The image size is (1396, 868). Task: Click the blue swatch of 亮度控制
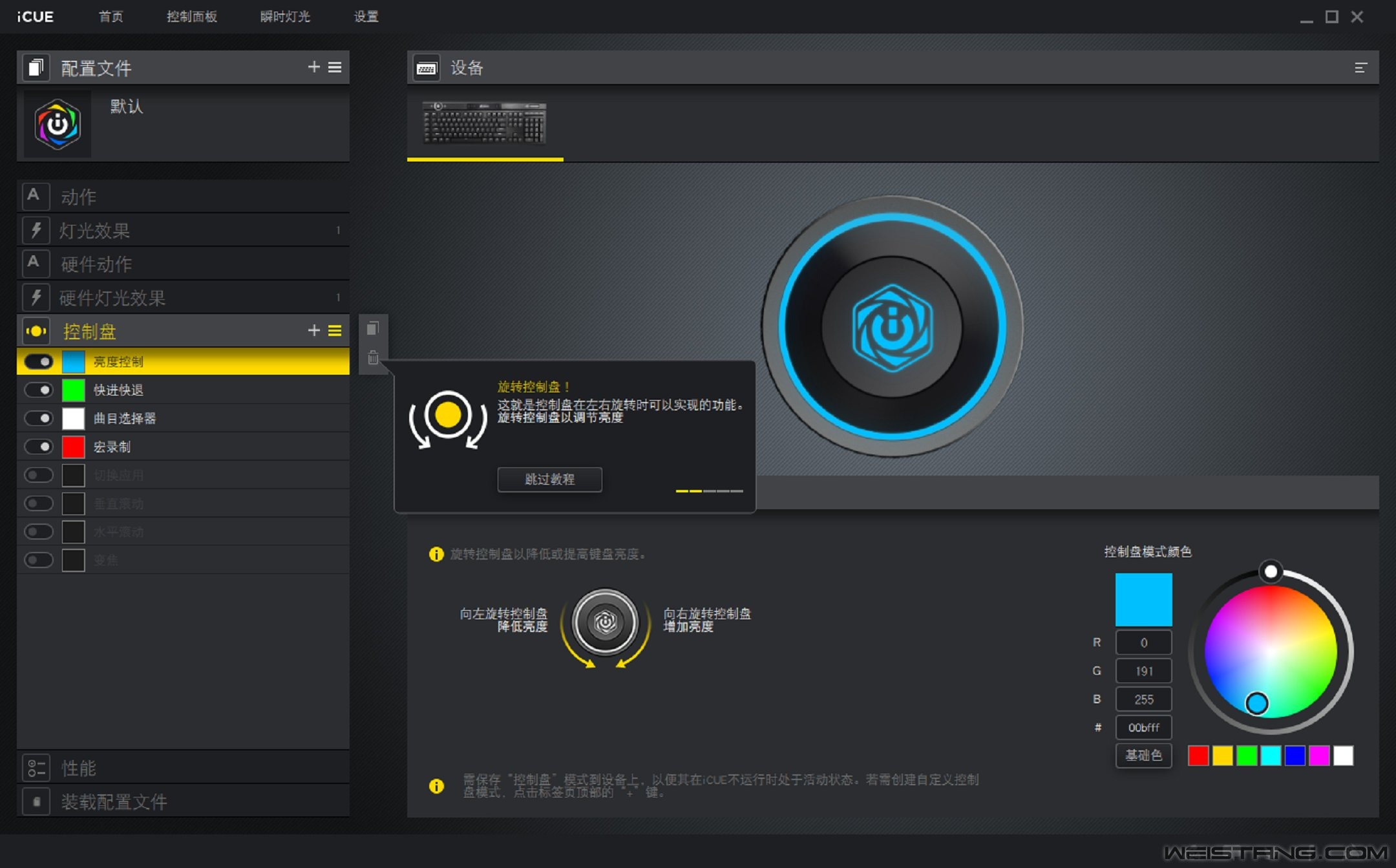point(74,361)
